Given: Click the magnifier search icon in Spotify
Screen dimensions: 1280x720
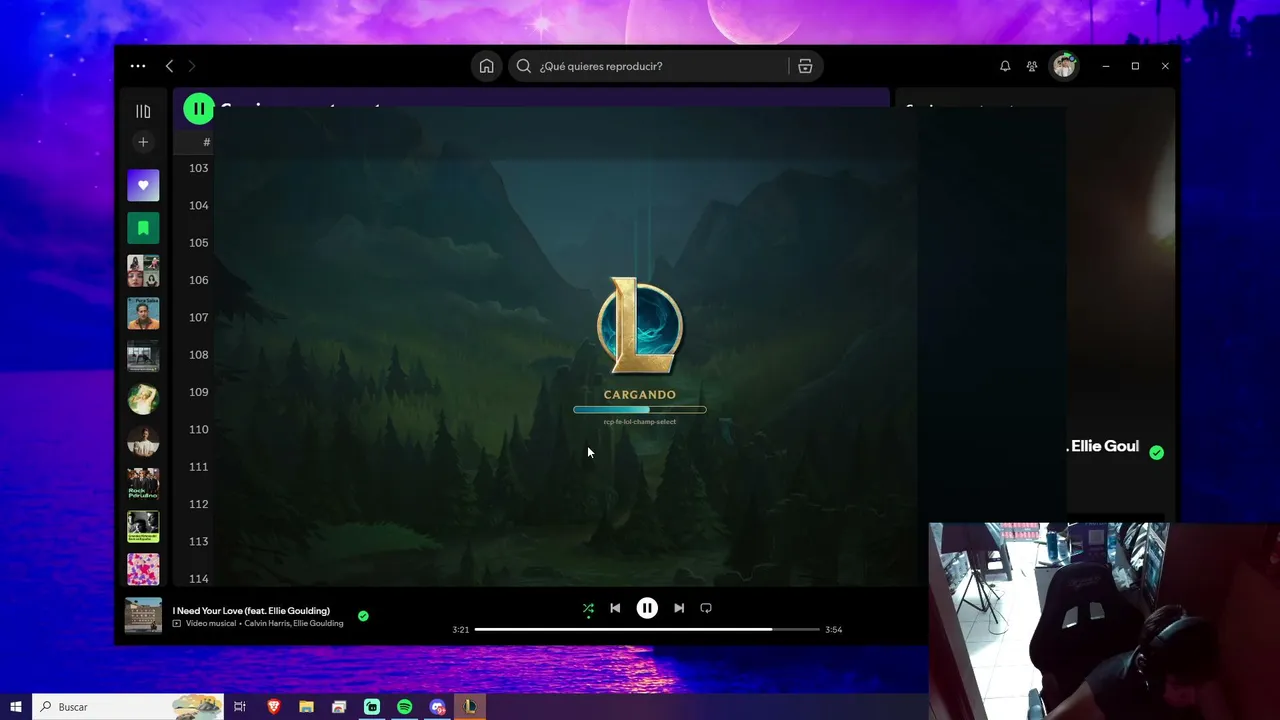Looking at the screenshot, I should [x=524, y=66].
